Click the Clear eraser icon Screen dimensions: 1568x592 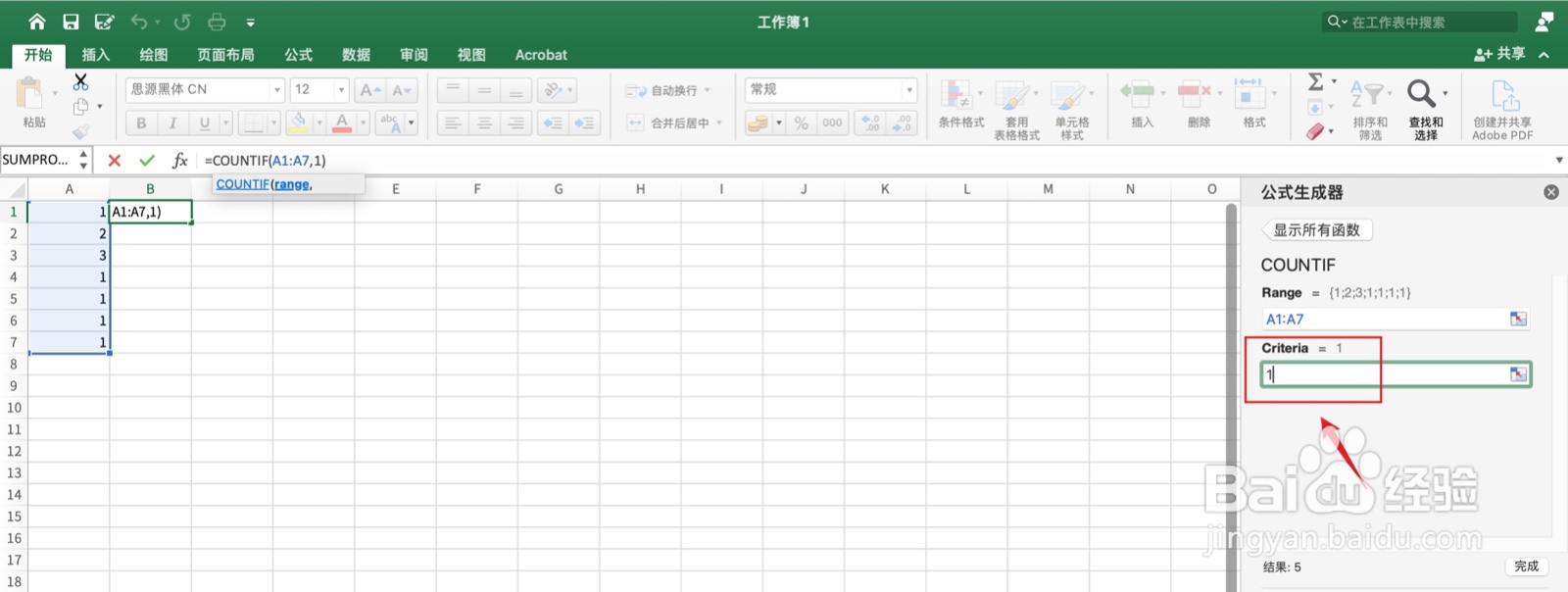pos(1315,130)
